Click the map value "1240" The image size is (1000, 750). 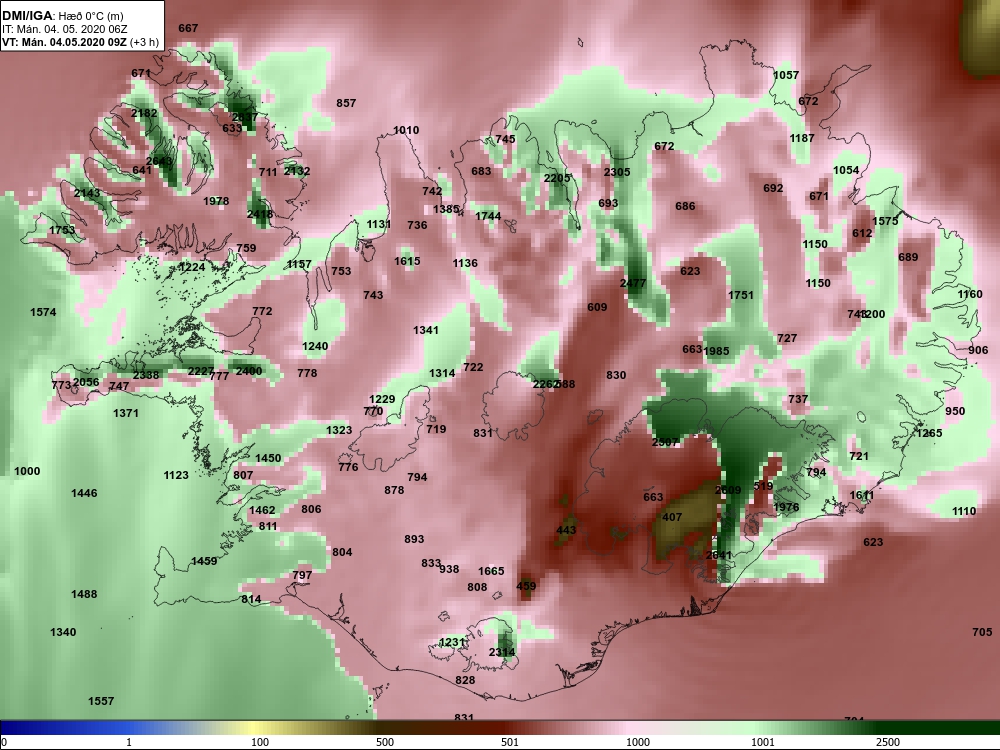pos(315,346)
